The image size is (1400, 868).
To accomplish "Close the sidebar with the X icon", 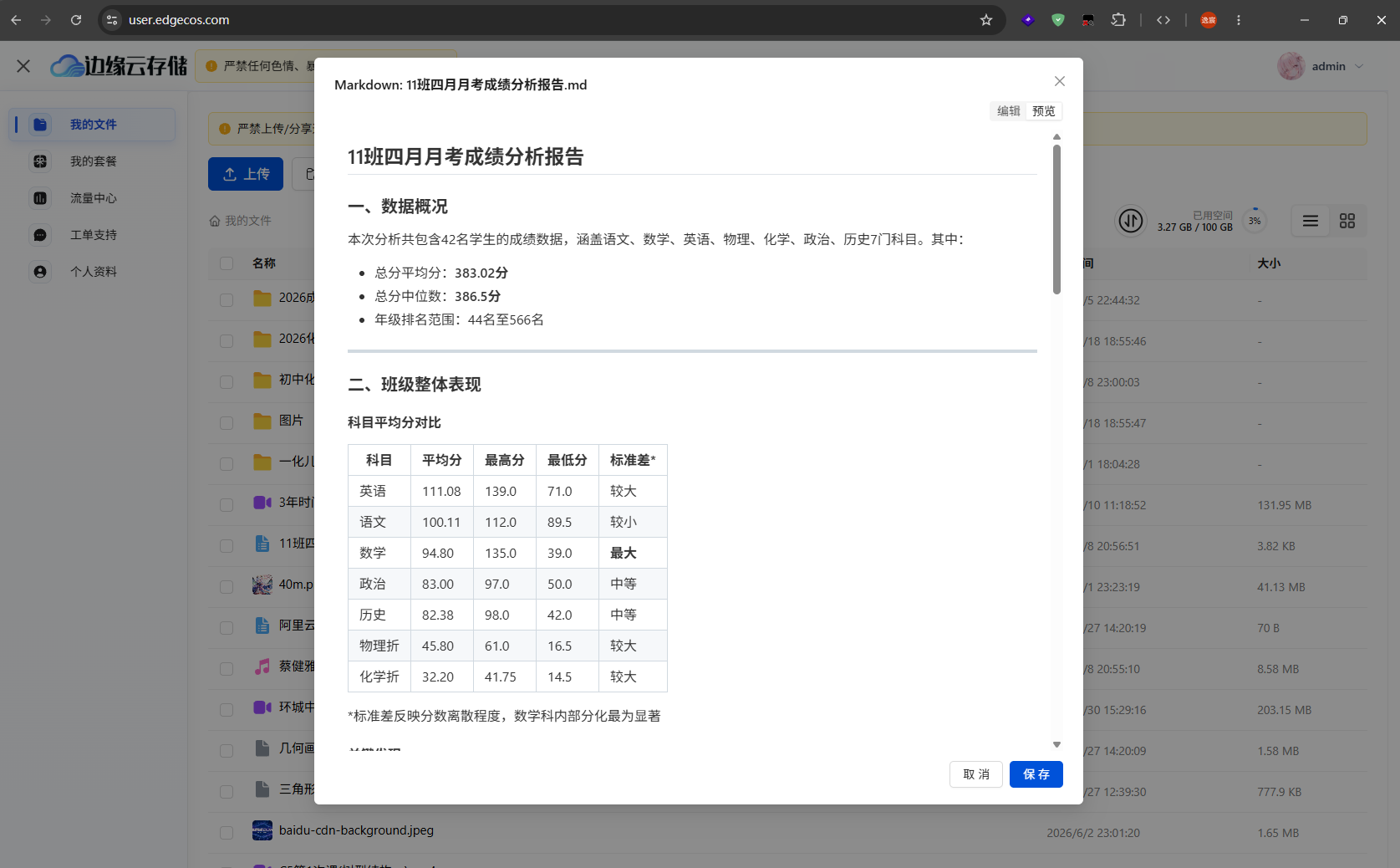I will (x=23, y=65).
